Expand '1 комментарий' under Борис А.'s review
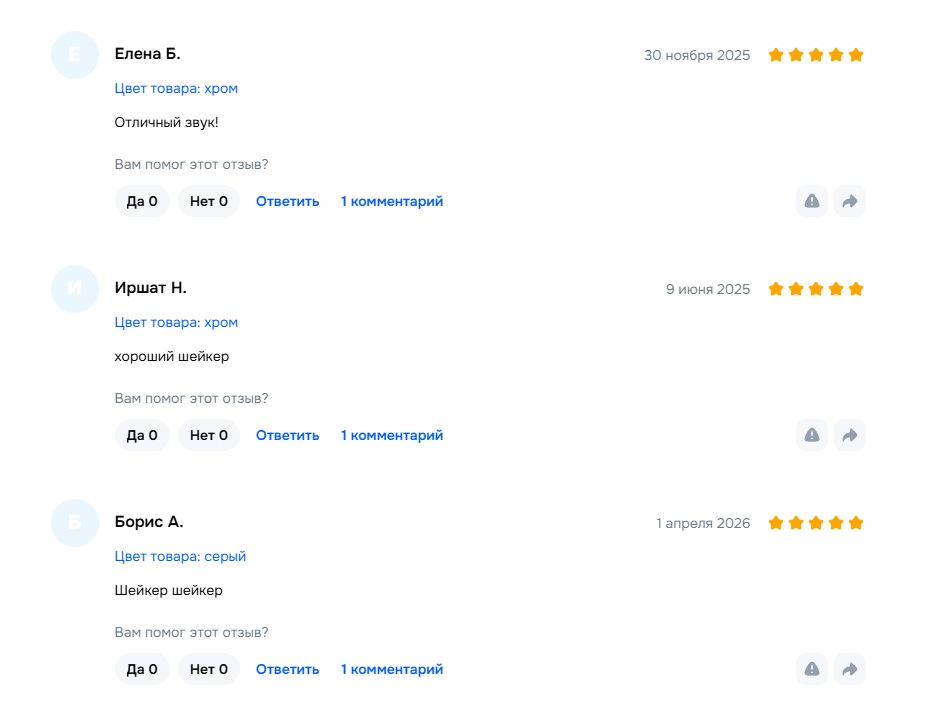 click(x=392, y=669)
